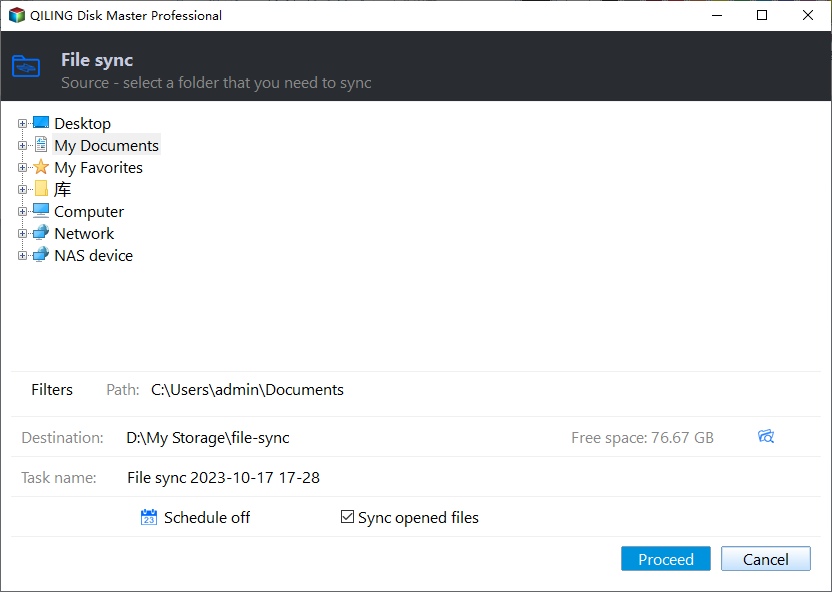Click the File sync folder icon in header
832x592 pixels.
pyautogui.click(x=26, y=66)
